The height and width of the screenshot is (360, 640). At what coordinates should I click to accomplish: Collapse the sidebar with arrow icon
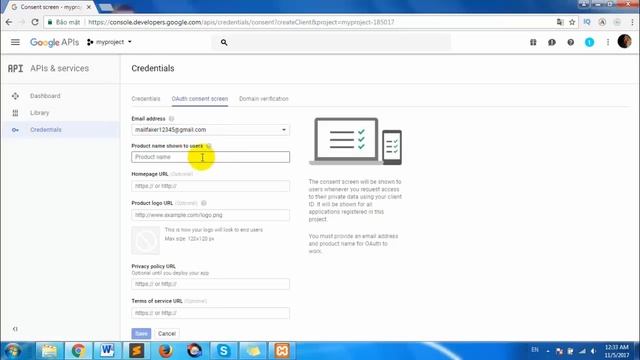pos(15,329)
